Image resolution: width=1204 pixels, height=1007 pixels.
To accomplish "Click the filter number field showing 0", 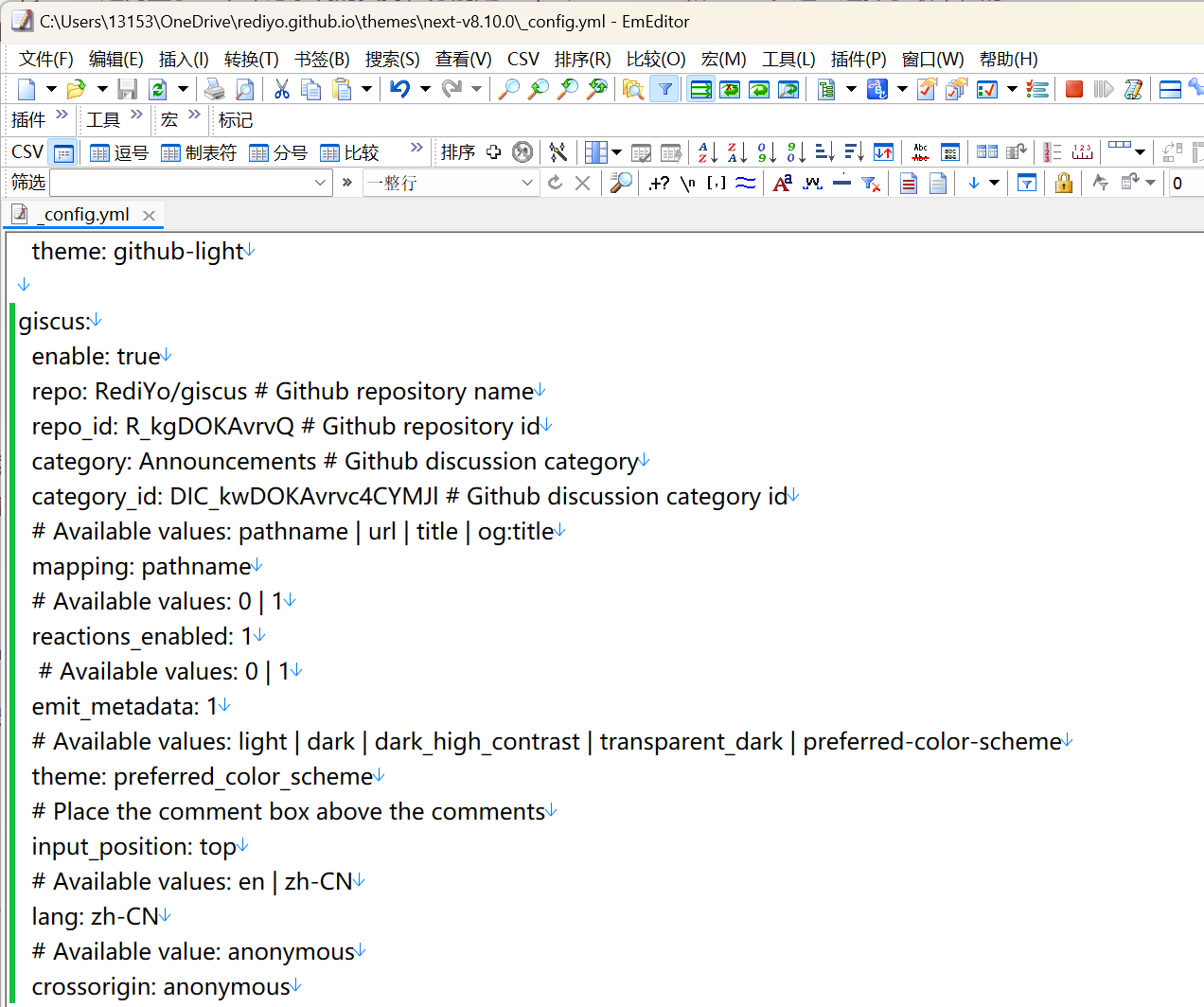I will coord(1186,183).
